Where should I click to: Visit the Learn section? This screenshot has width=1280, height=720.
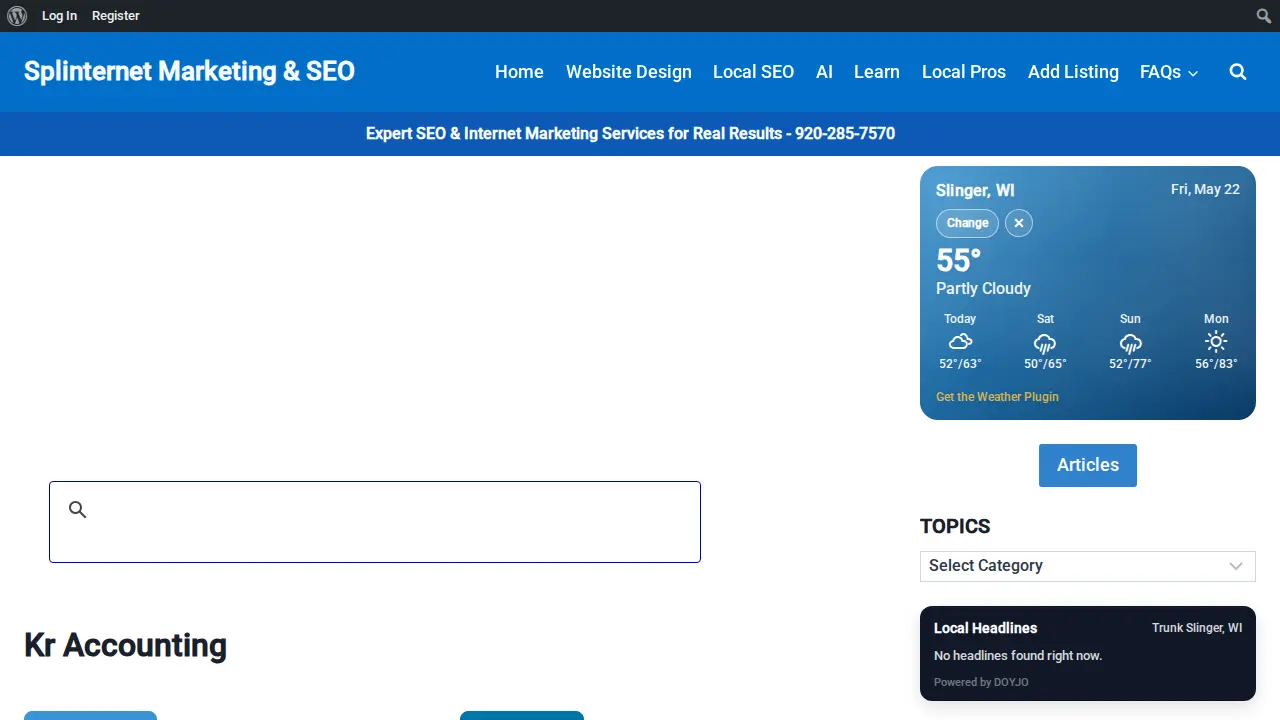877,72
